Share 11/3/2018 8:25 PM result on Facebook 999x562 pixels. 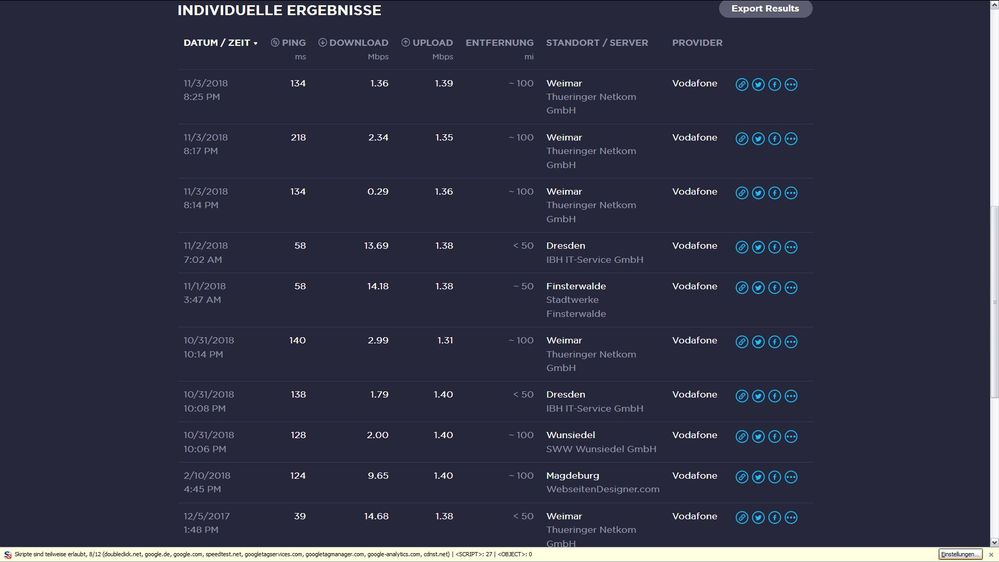[775, 84]
